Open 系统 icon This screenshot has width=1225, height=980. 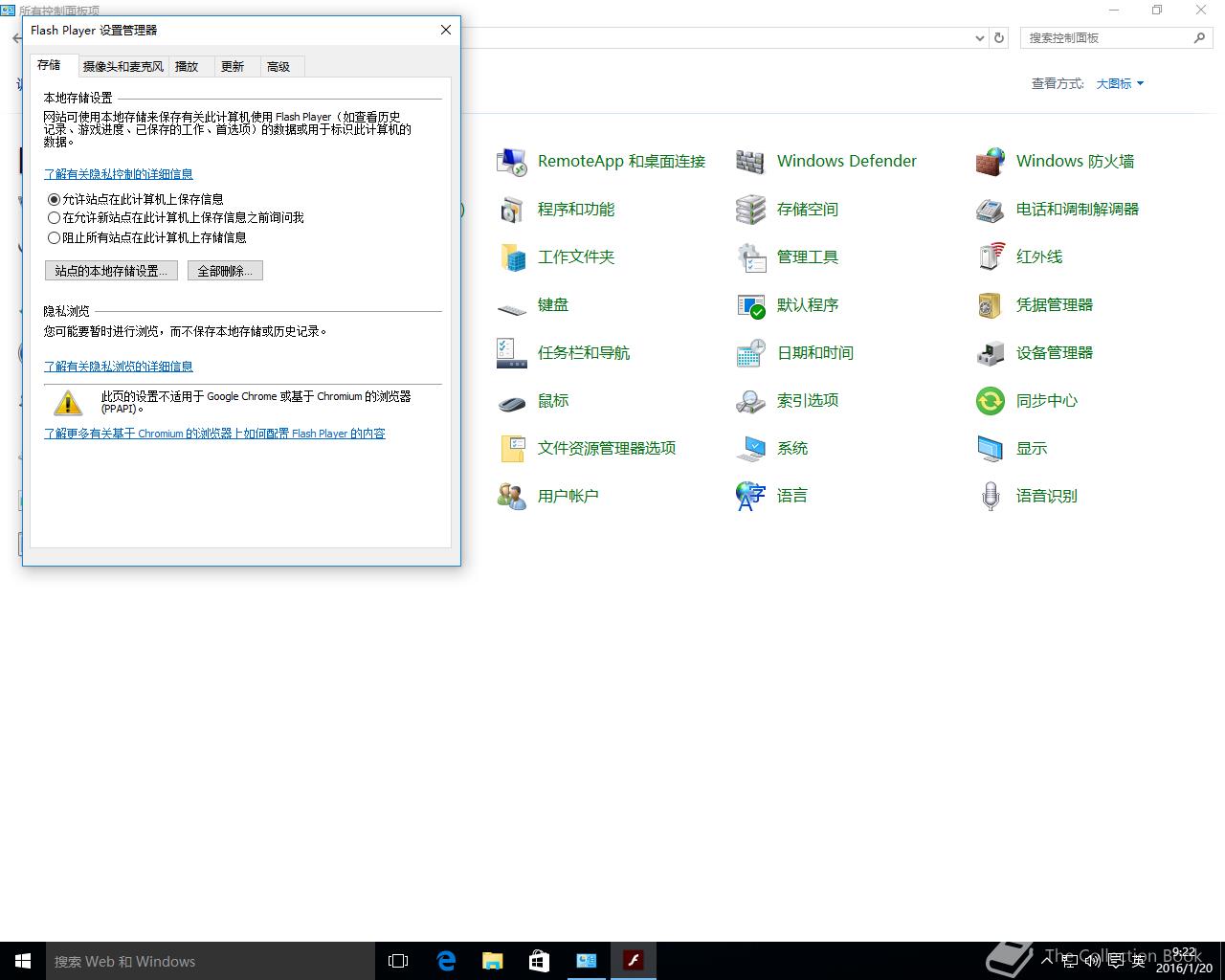tap(751, 449)
